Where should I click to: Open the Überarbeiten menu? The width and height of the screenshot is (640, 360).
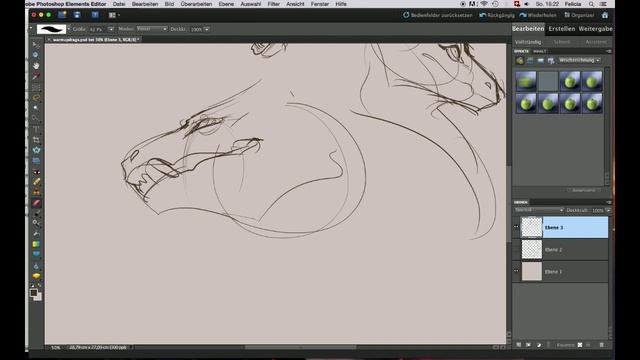196,4
